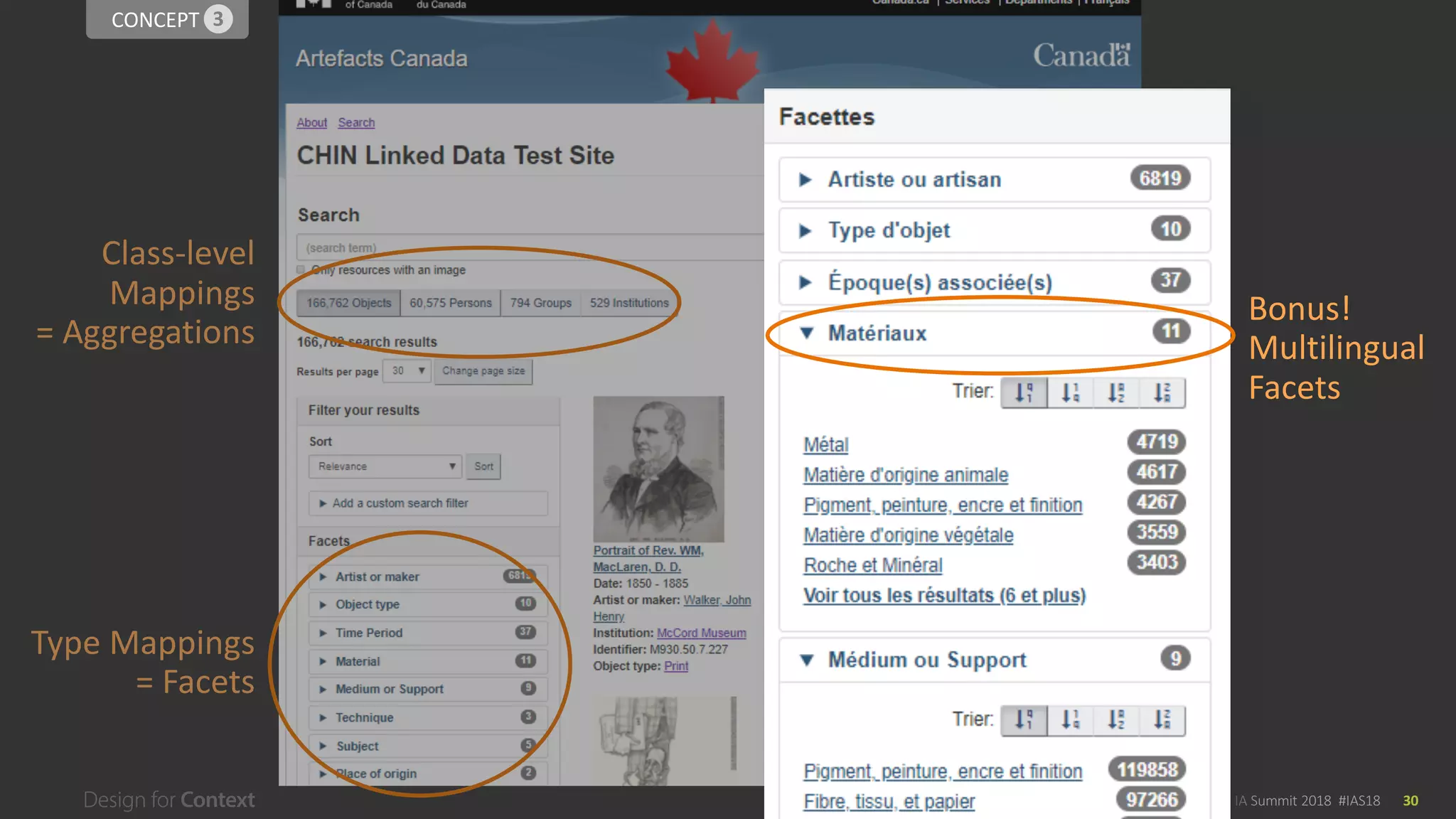Open the Relevance sort dropdown
This screenshot has height=819, width=1456.
(385, 466)
